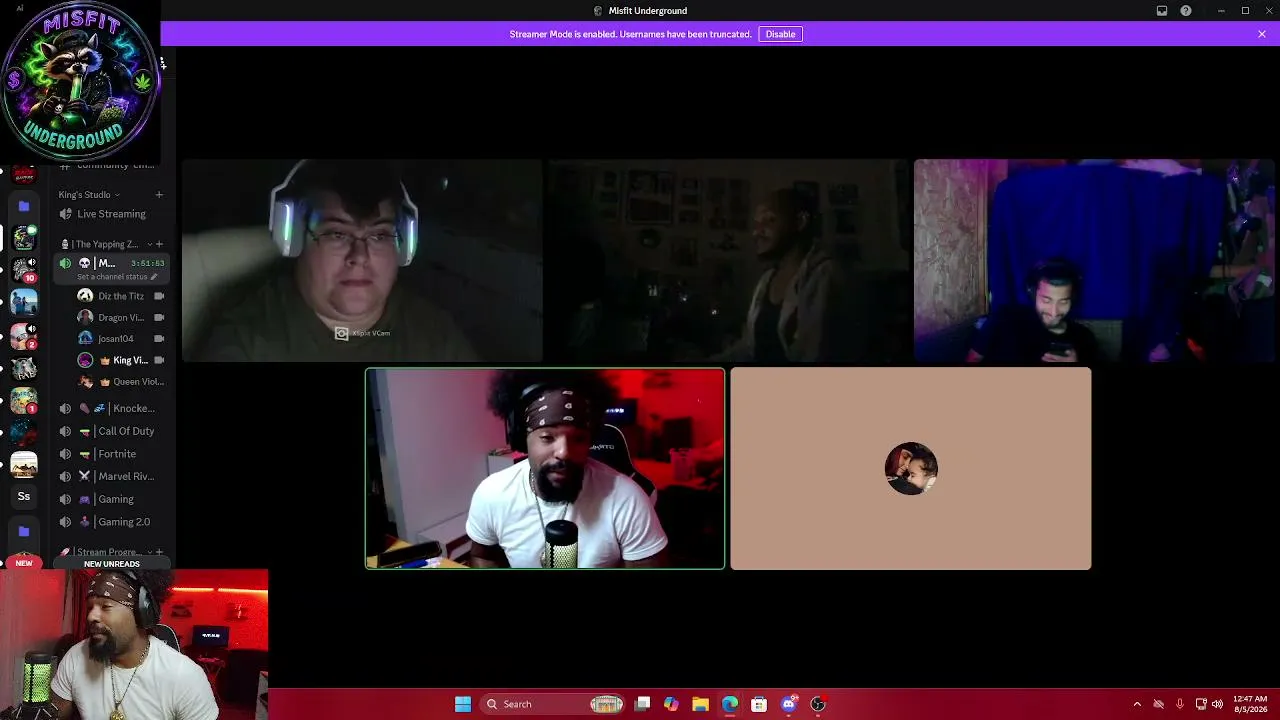
Task: Click the red NEW badge in server list
Action: click(24, 563)
